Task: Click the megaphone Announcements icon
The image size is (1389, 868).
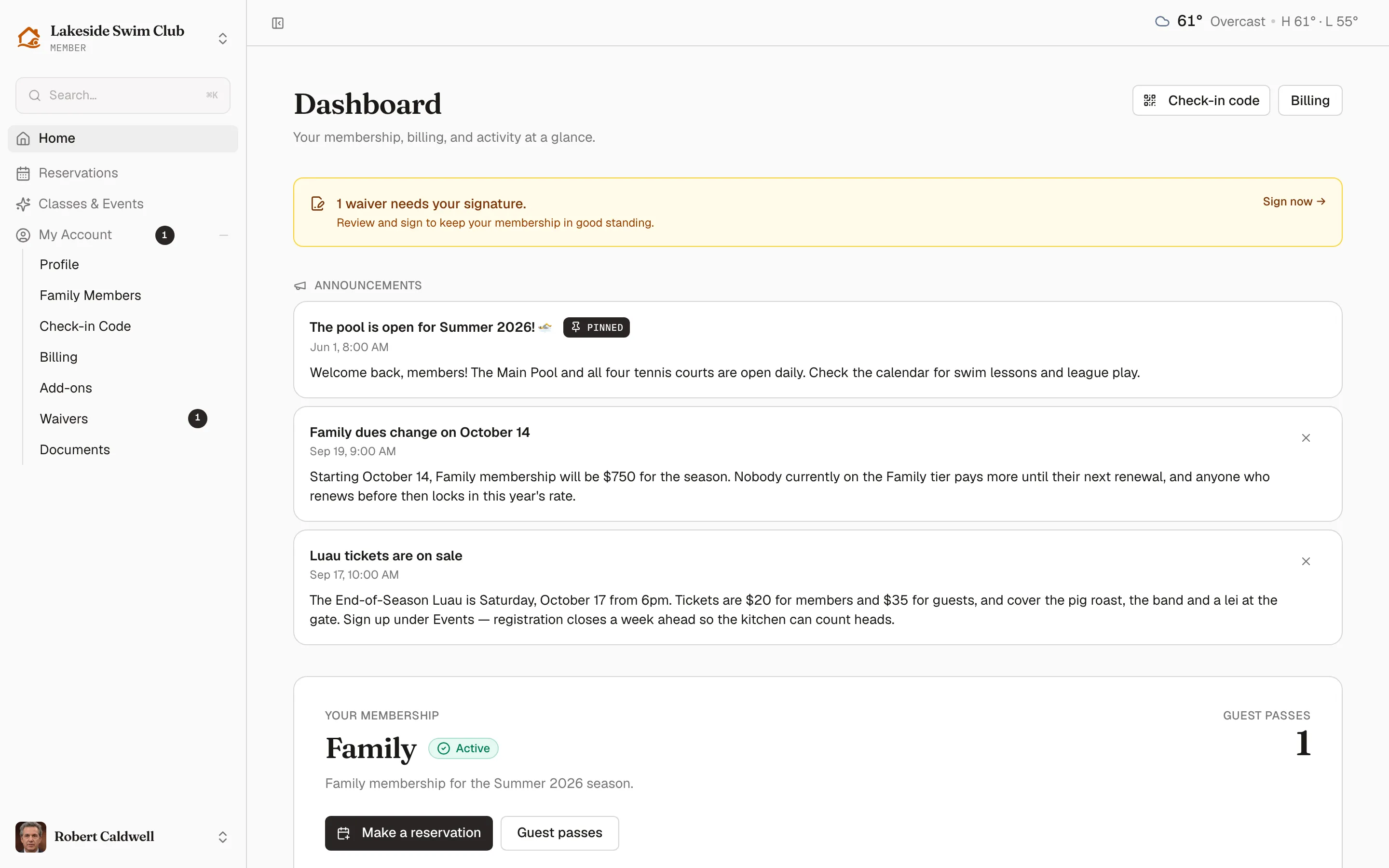Action: tap(300, 286)
